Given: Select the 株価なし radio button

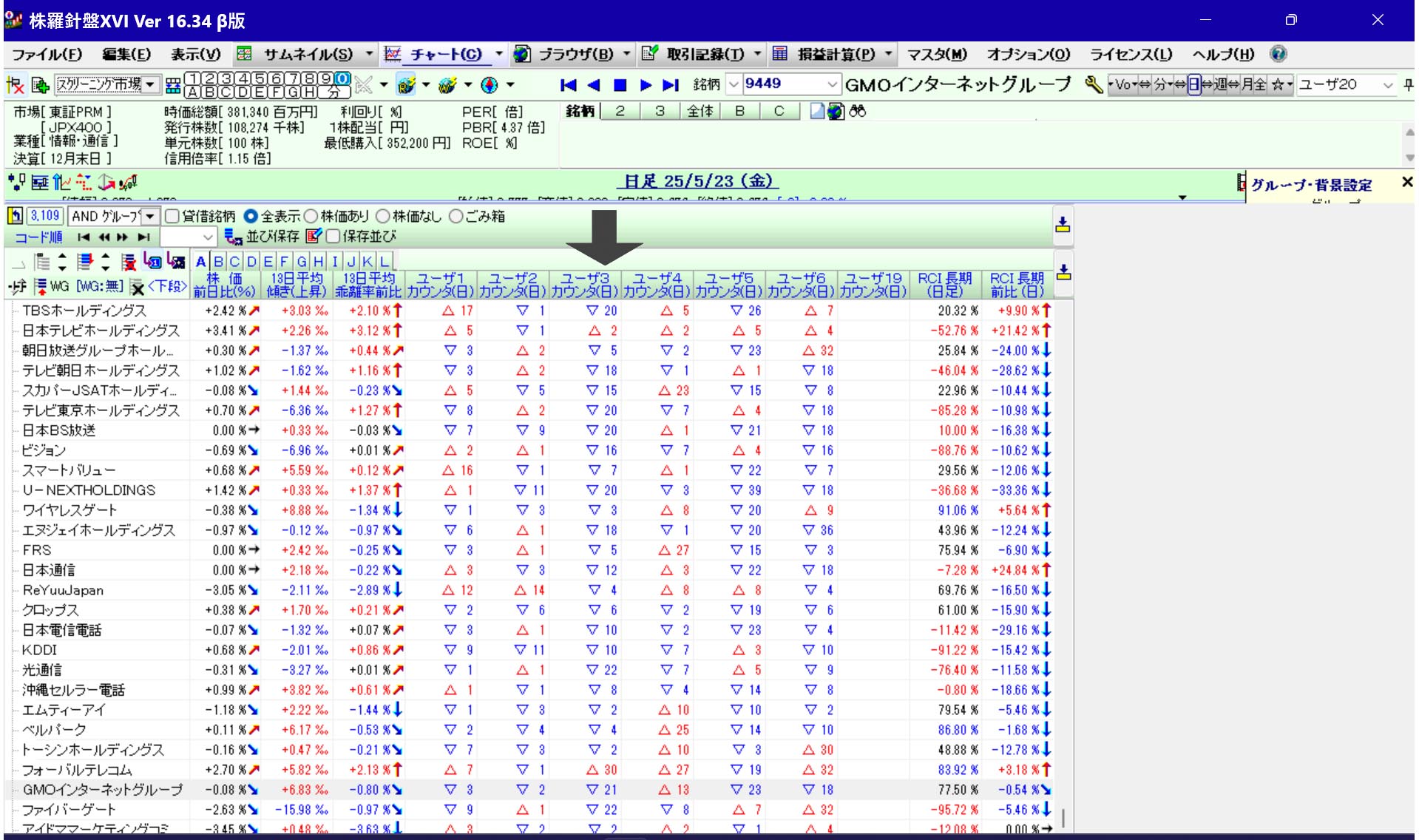Looking at the screenshot, I should 382,217.
